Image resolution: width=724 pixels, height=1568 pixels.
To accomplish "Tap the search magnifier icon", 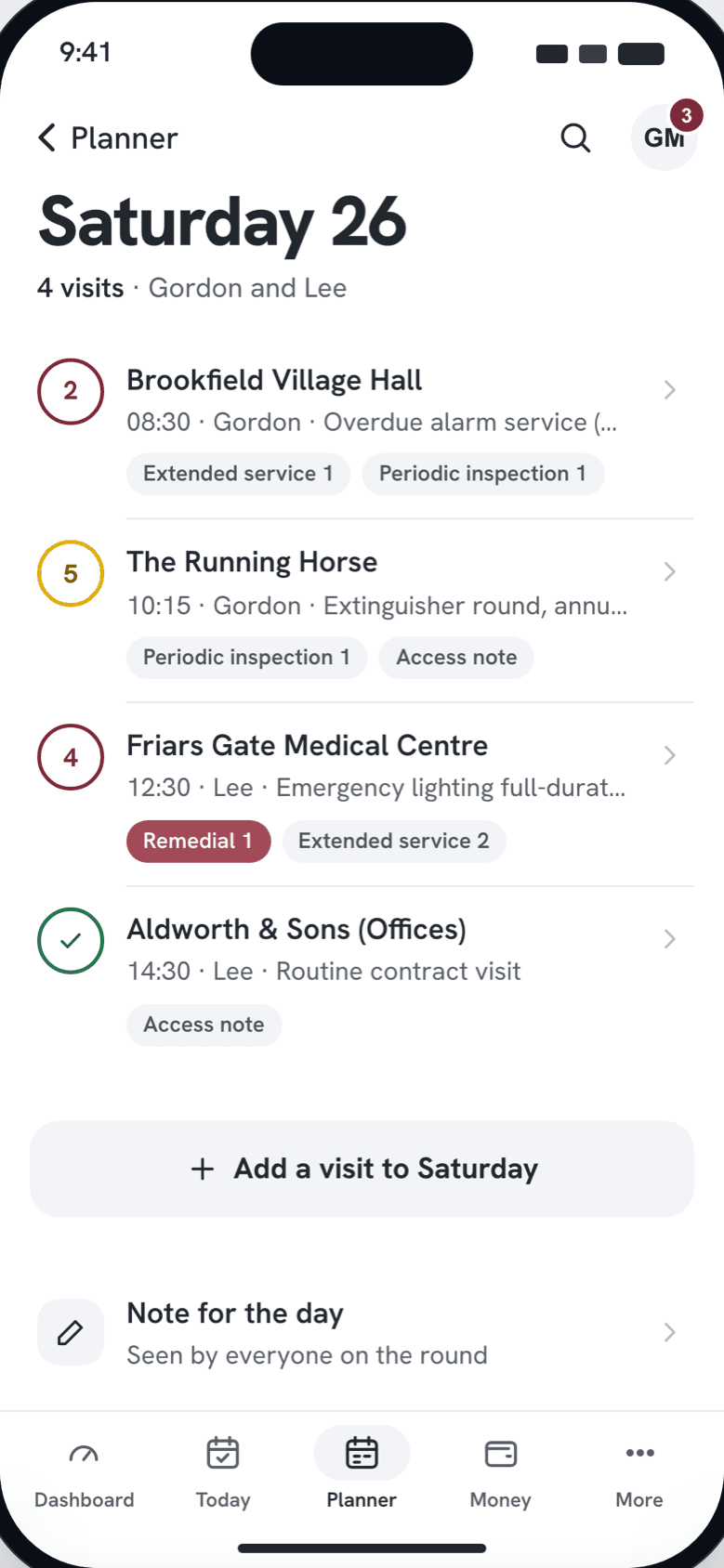I will click(575, 138).
